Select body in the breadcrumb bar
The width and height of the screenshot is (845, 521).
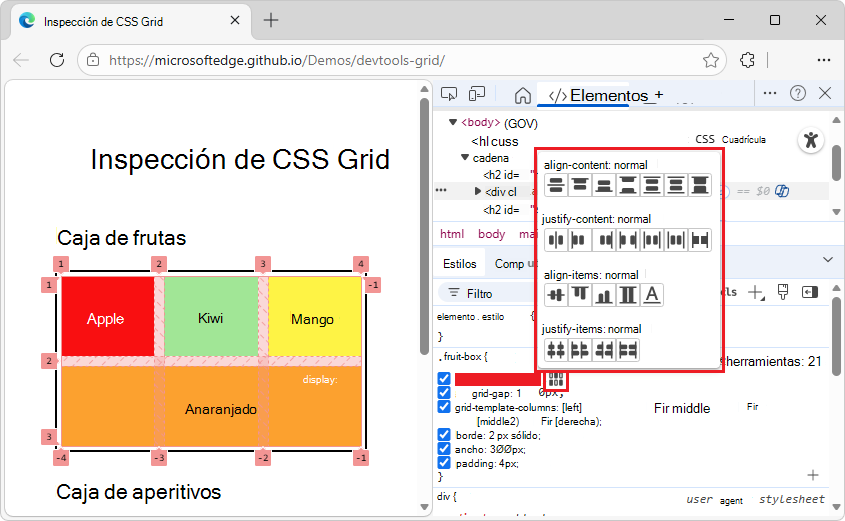click(x=491, y=234)
